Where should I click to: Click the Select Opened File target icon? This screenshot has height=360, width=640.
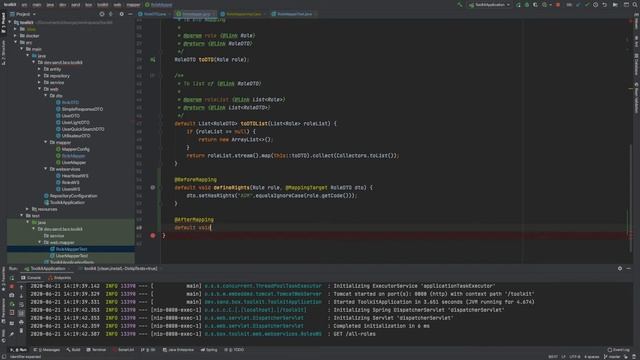click(102, 14)
